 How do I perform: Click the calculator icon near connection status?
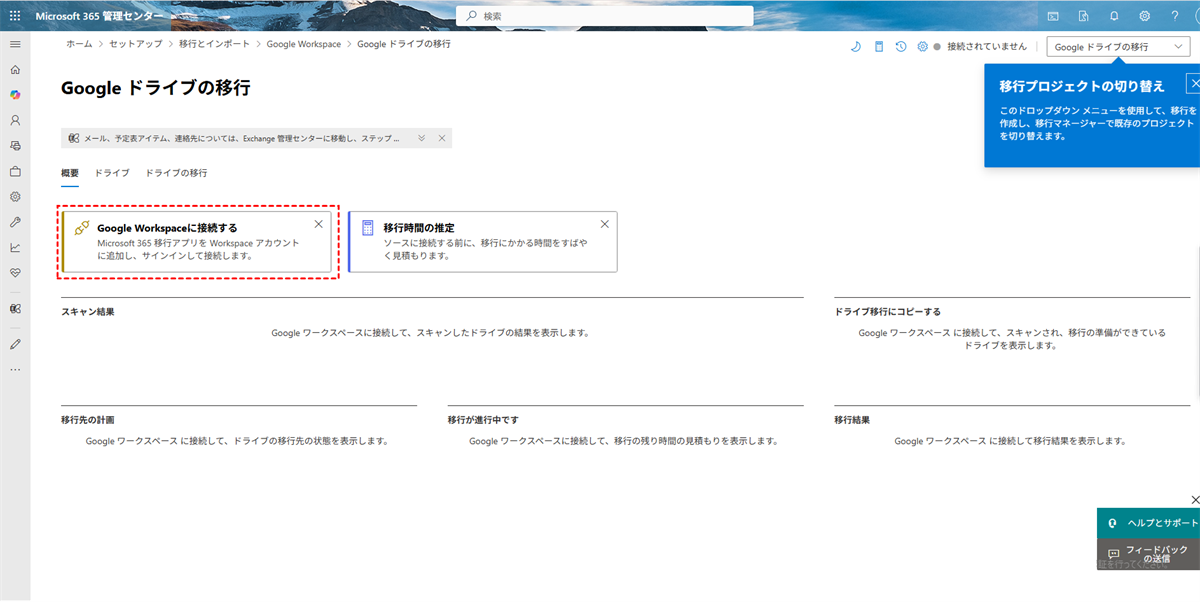coord(879,46)
